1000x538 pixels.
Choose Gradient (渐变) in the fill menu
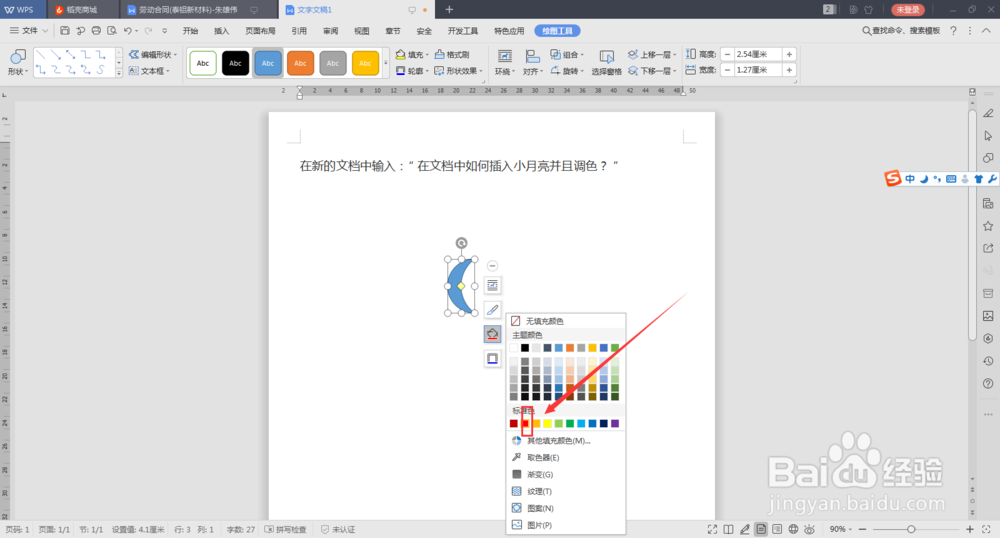(x=566, y=474)
